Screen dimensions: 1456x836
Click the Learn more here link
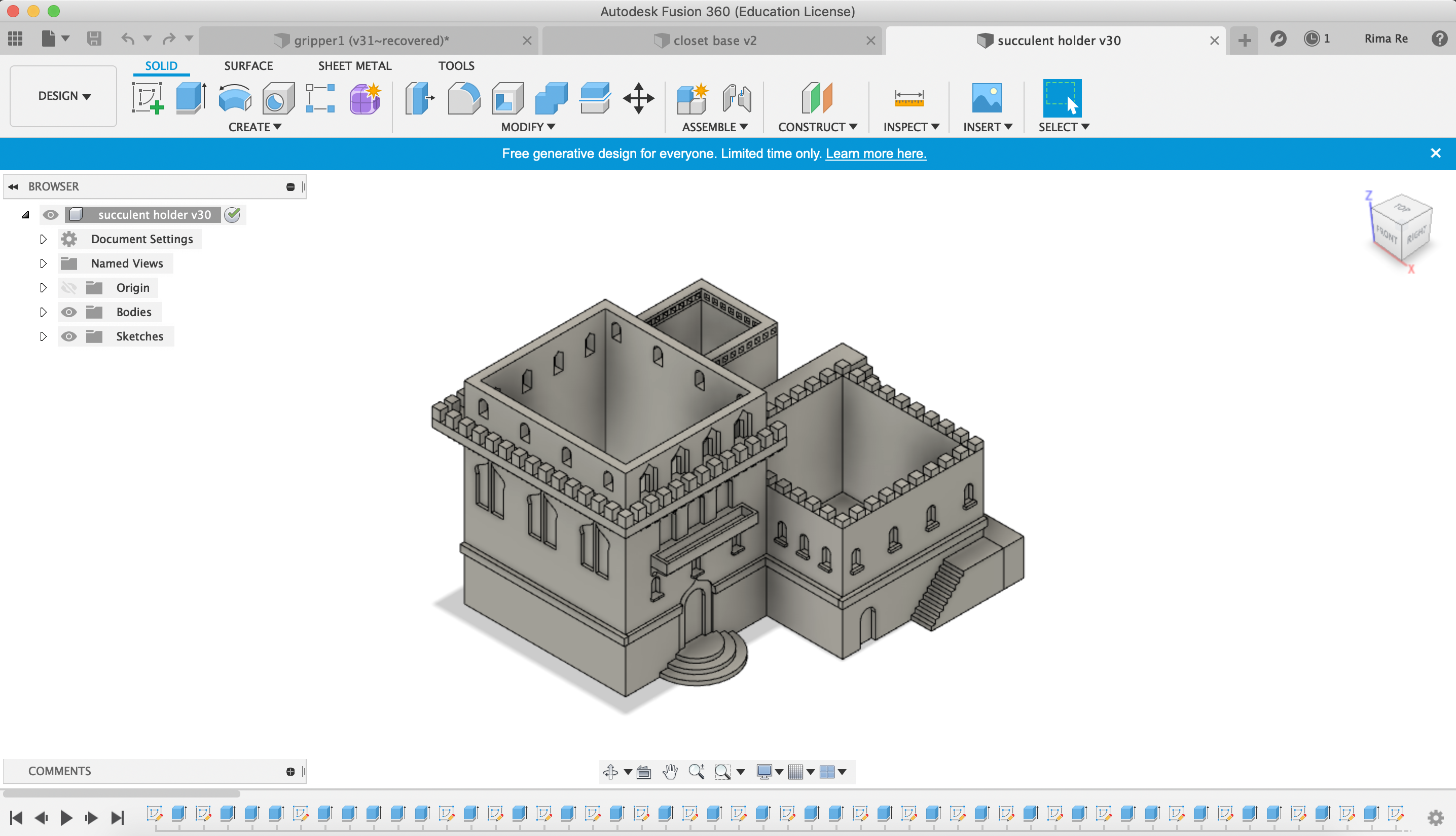876,154
